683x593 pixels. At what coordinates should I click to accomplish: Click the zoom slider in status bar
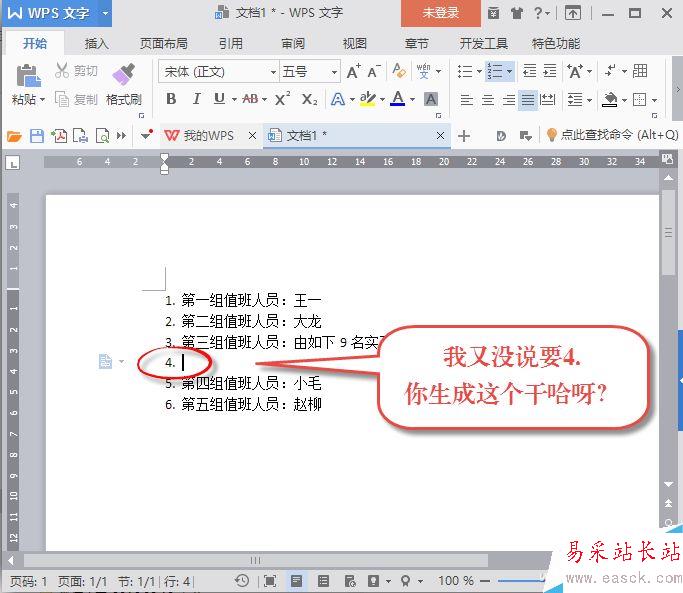[521, 581]
